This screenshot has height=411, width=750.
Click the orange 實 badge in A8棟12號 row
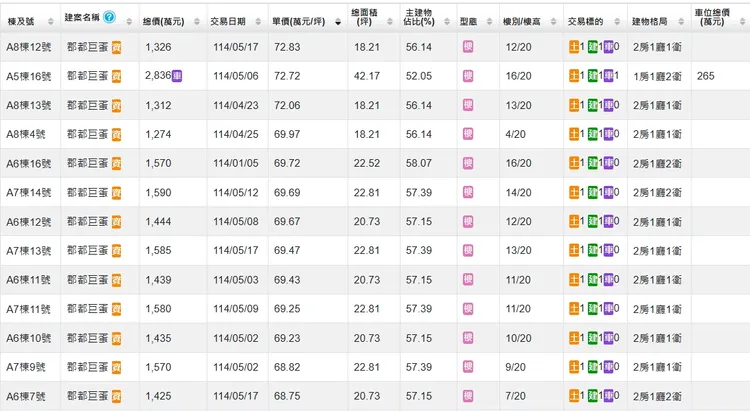tap(117, 47)
